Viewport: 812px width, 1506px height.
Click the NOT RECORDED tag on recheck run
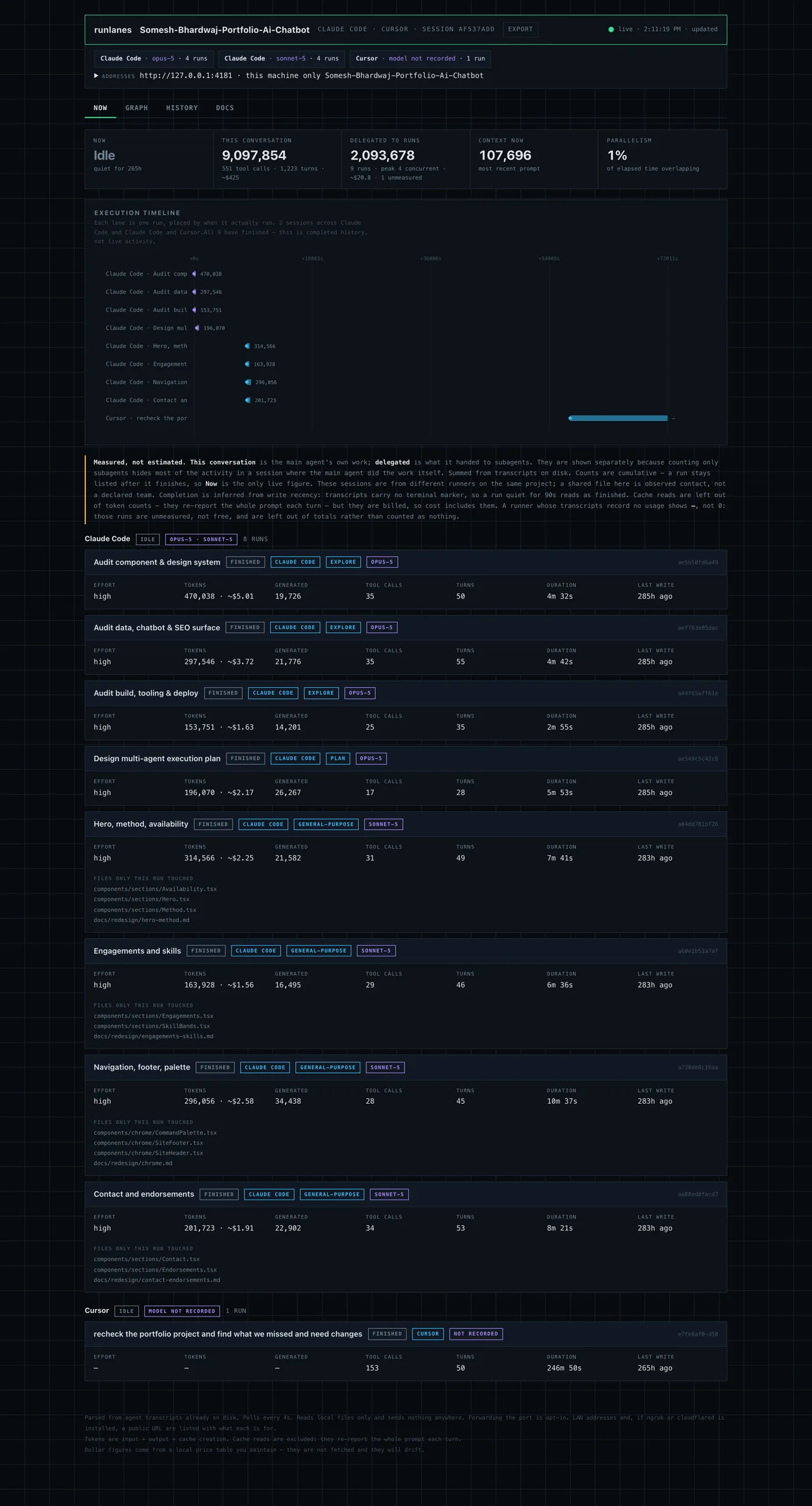[x=476, y=1334]
